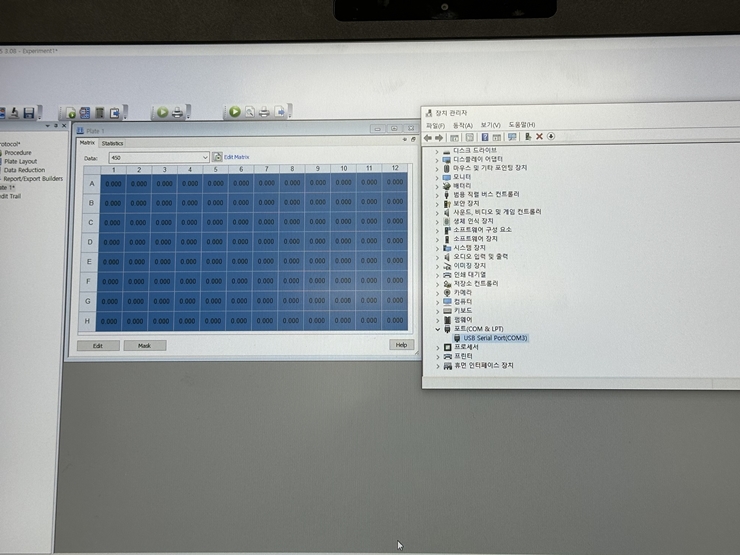The image size is (740, 555).
Task: Click the Mask button below the plate
Action: tap(144, 345)
